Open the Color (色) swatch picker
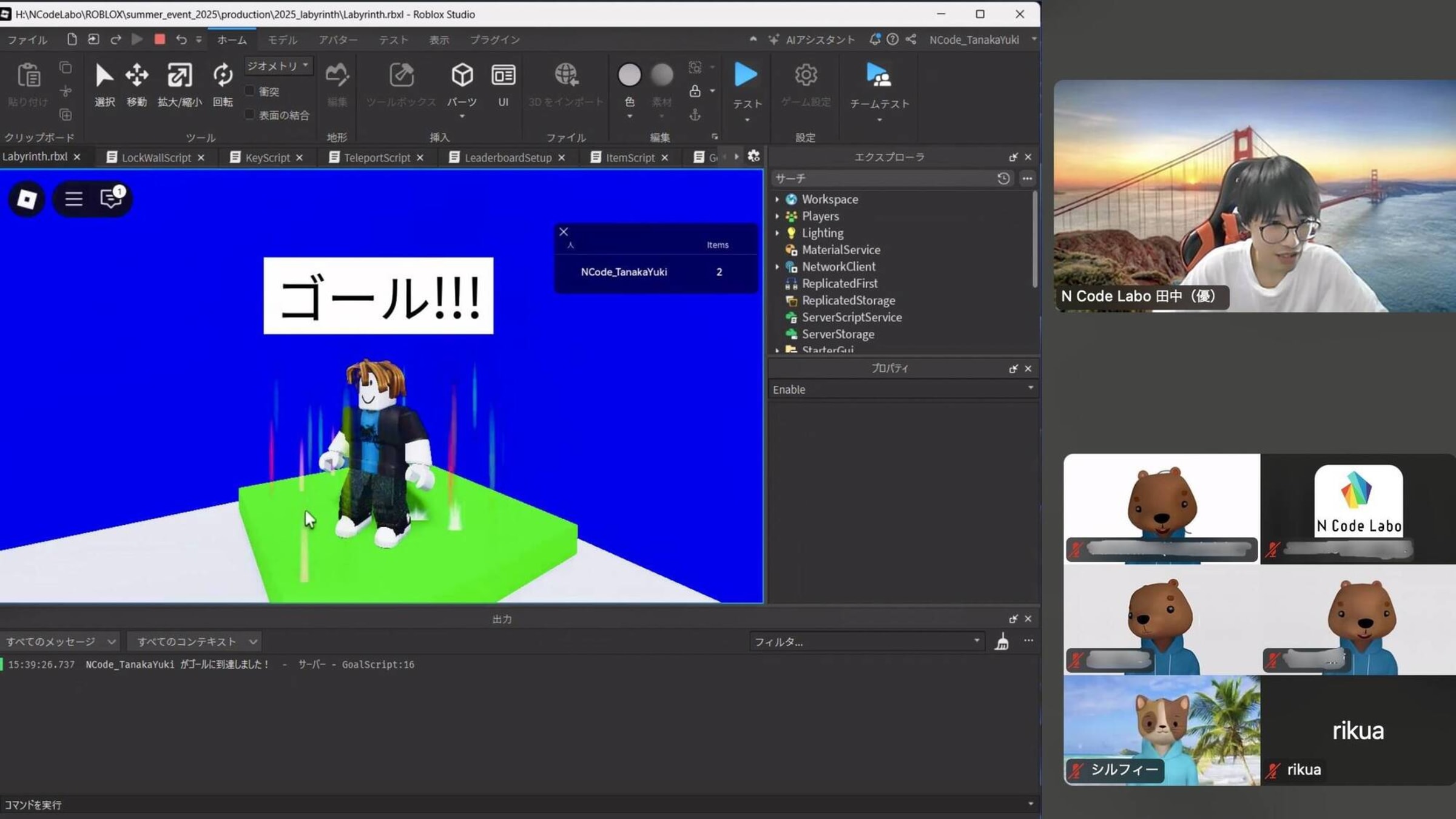Viewport: 1456px width, 819px height. [x=629, y=75]
